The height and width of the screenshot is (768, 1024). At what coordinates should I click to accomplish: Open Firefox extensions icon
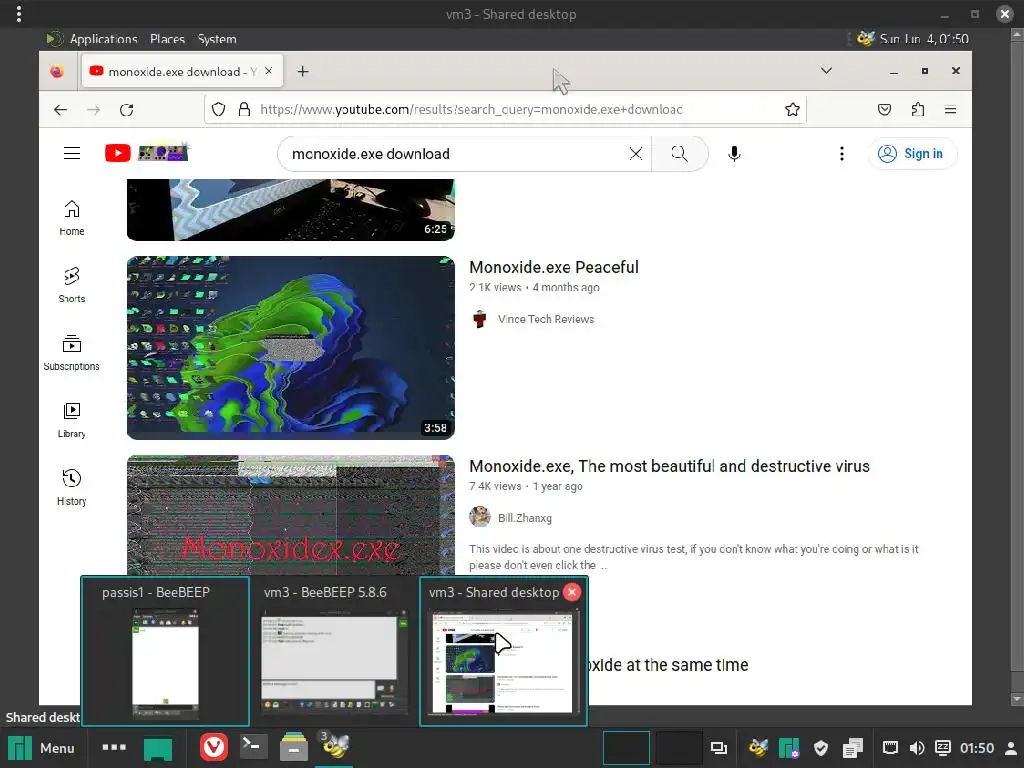tap(918, 109)
